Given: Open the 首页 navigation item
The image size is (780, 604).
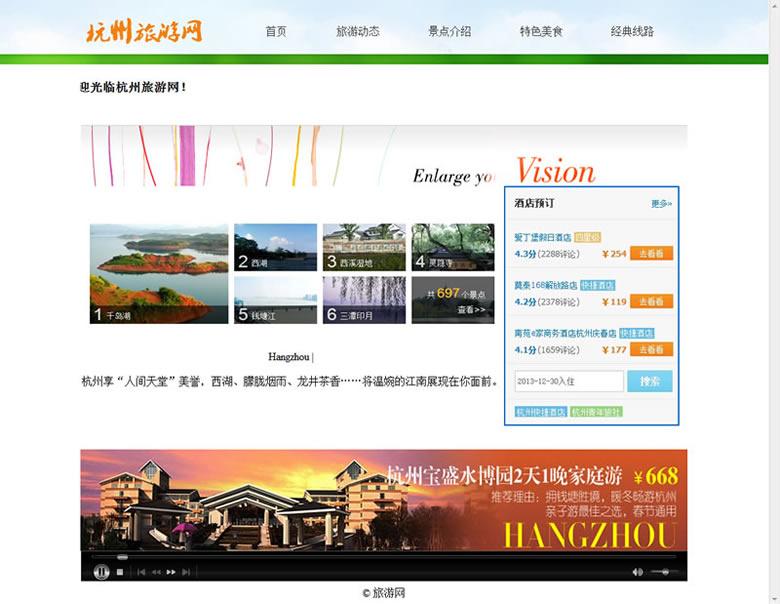Looking at the screenshot, I should click(x=276, y=32).
